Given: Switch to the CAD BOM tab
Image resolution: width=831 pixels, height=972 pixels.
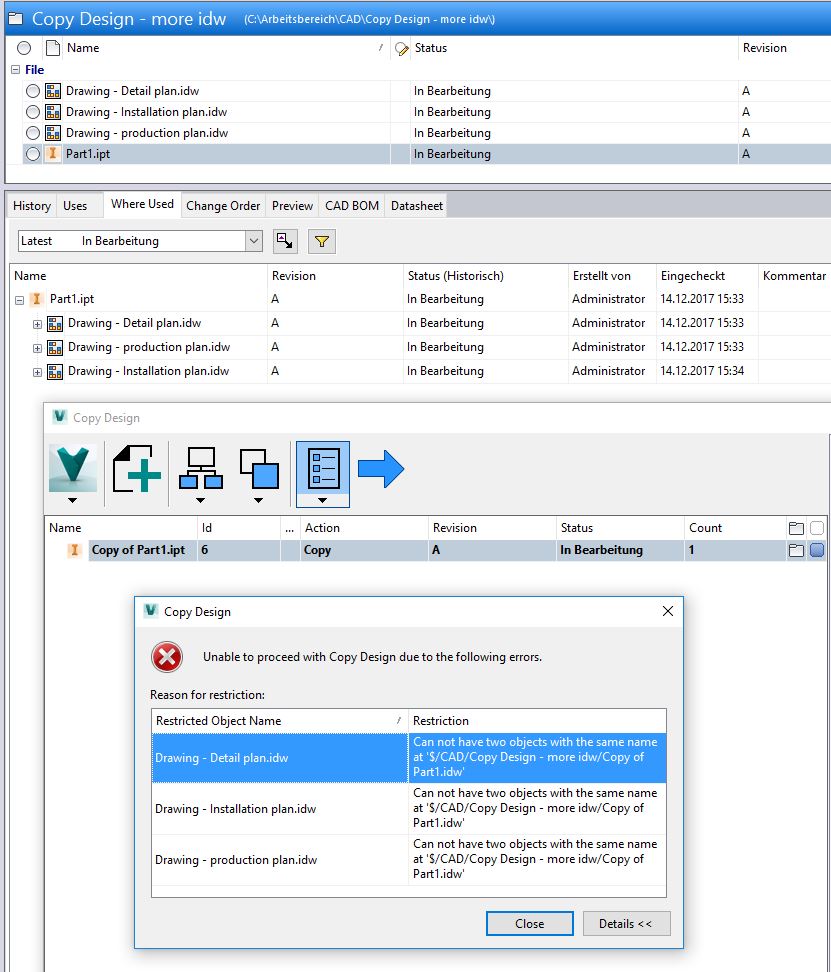Looking at the screenshot, I should (x=351, y=204).
